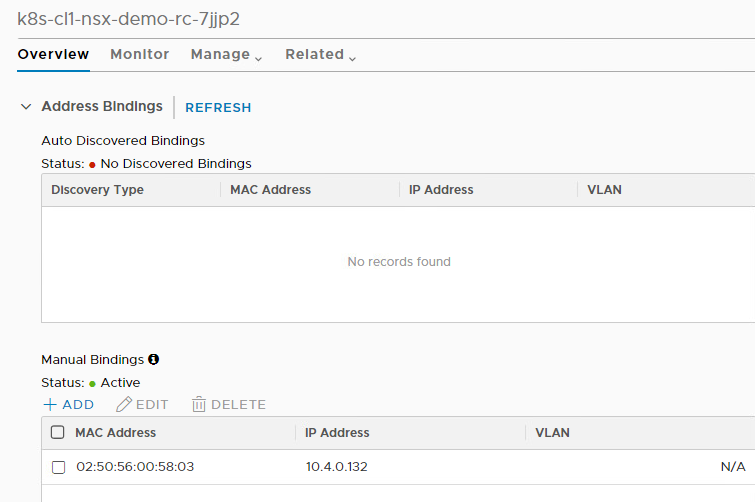The height and width of the screenshot is (502, 755).
Task: Open the Manage dropdown menu
Action: (226, 55)
